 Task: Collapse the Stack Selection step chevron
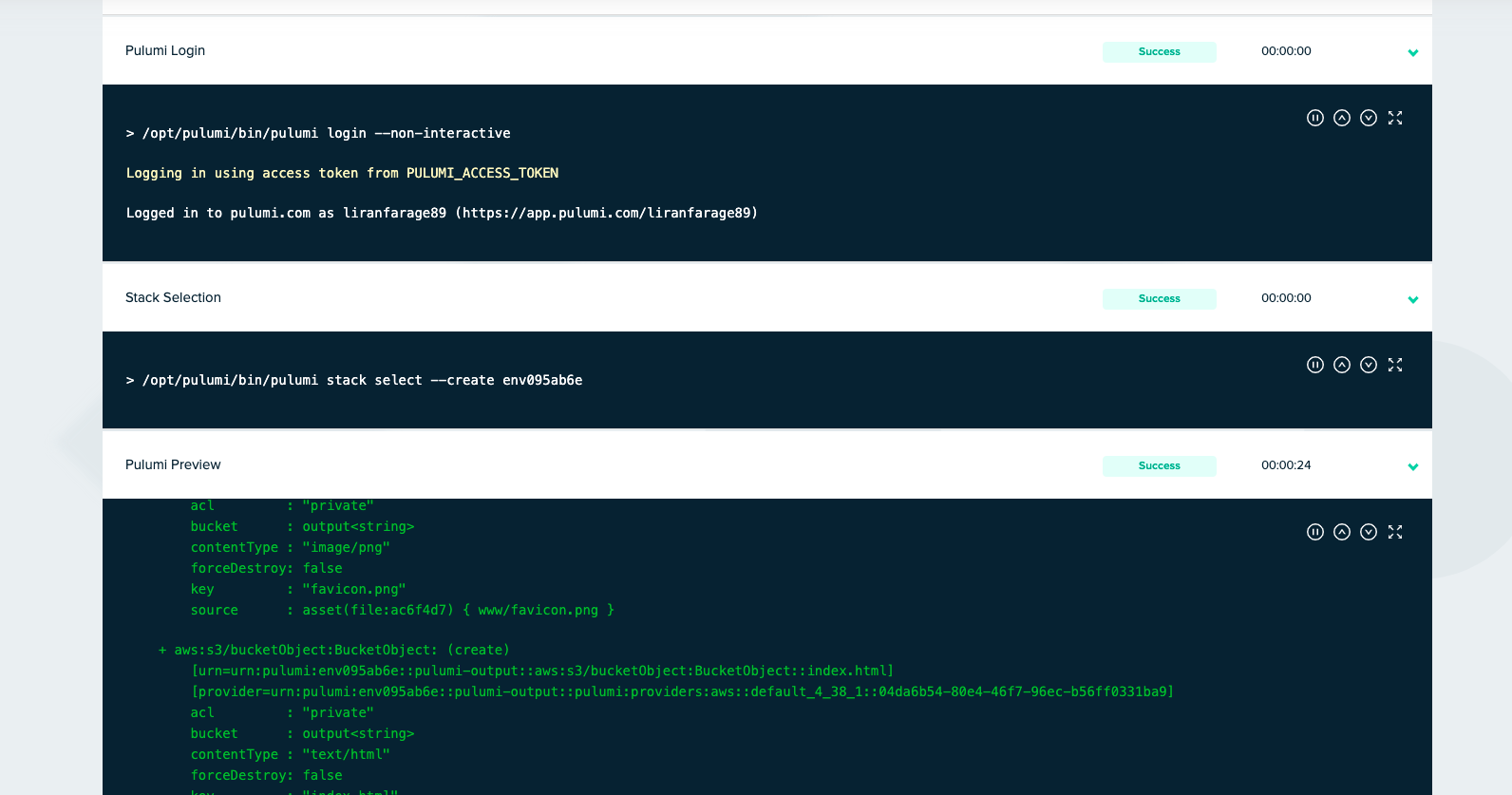[x=1413, y=299]
